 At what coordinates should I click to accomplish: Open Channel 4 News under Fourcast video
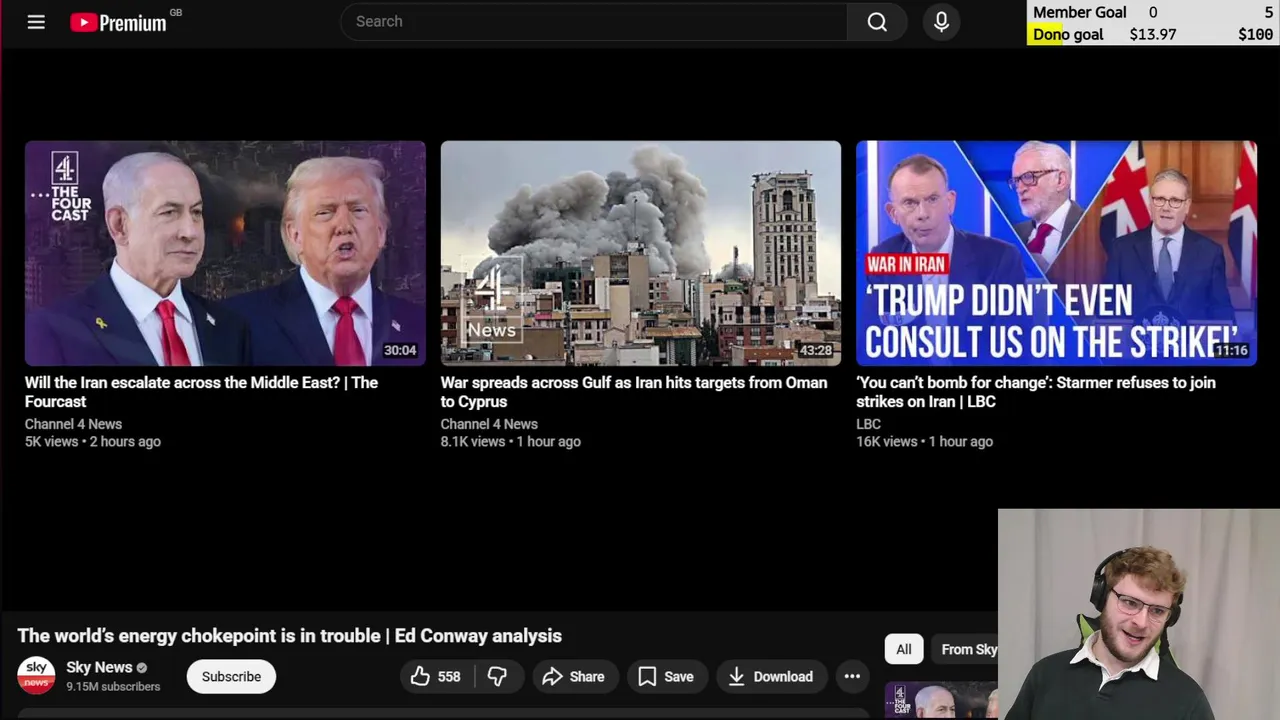click(73, 424)
